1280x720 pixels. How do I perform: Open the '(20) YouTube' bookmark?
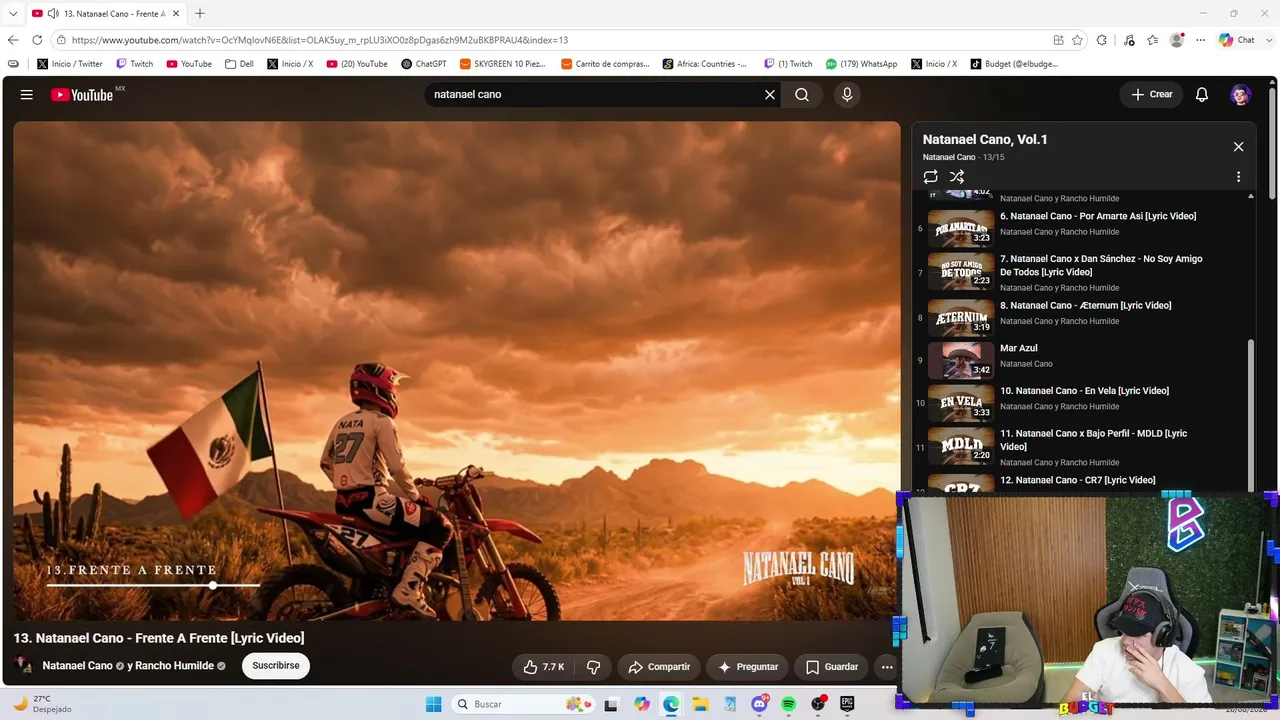pyautogui.click(x=357, y=64)
